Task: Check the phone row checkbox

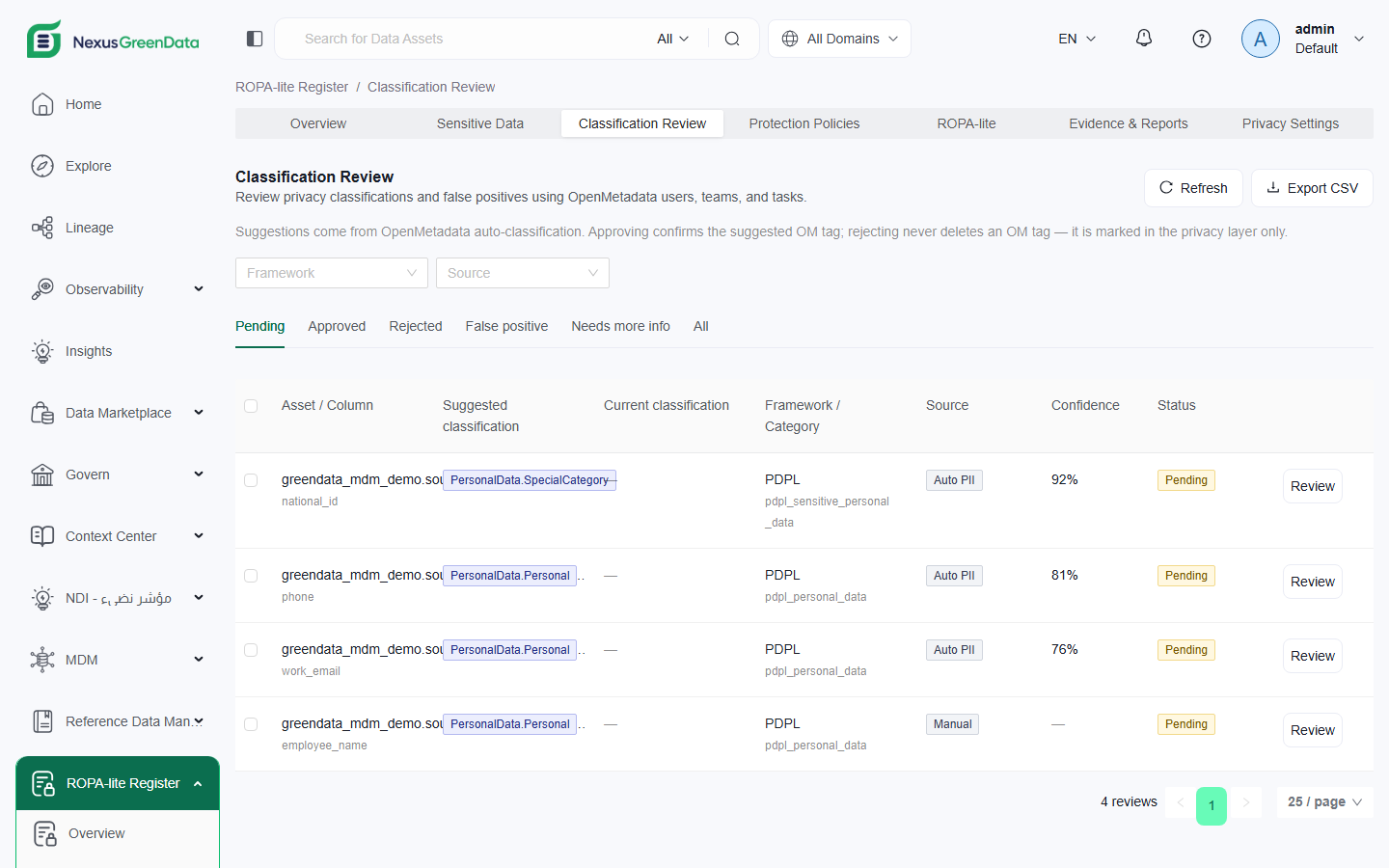Action: [251, 576]
